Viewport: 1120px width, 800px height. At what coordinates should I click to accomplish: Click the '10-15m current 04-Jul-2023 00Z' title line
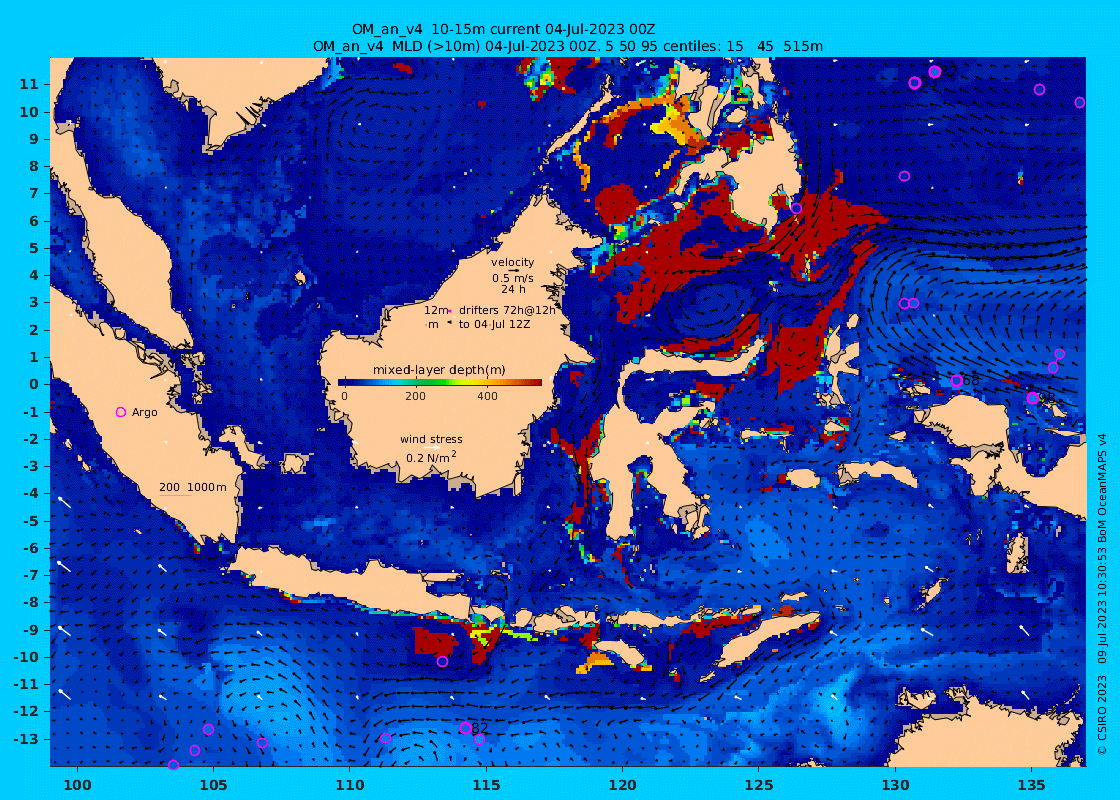pos(503,29)
